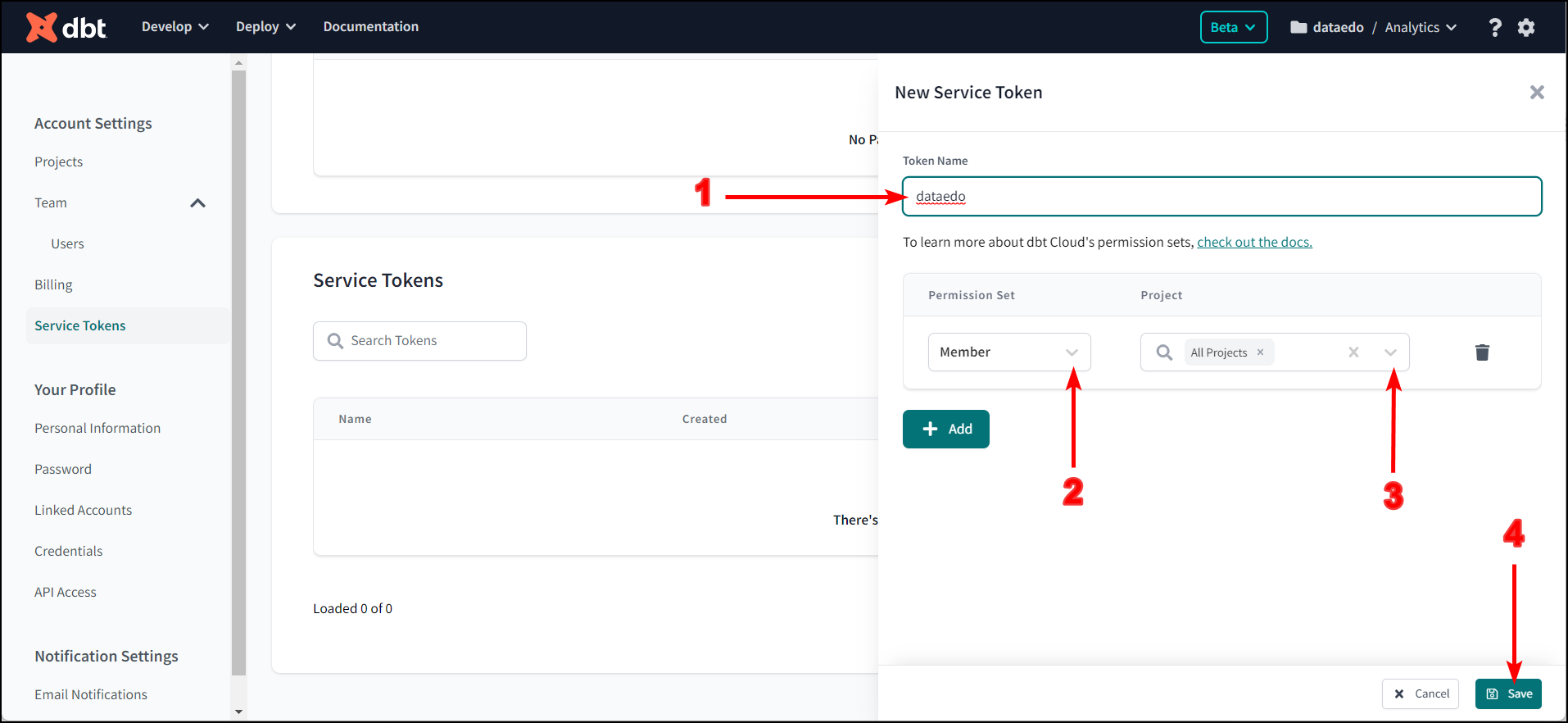This screenshot has width=1568, height=723.
Task: Open the Member permission set dropdown
Action: 1008,352
